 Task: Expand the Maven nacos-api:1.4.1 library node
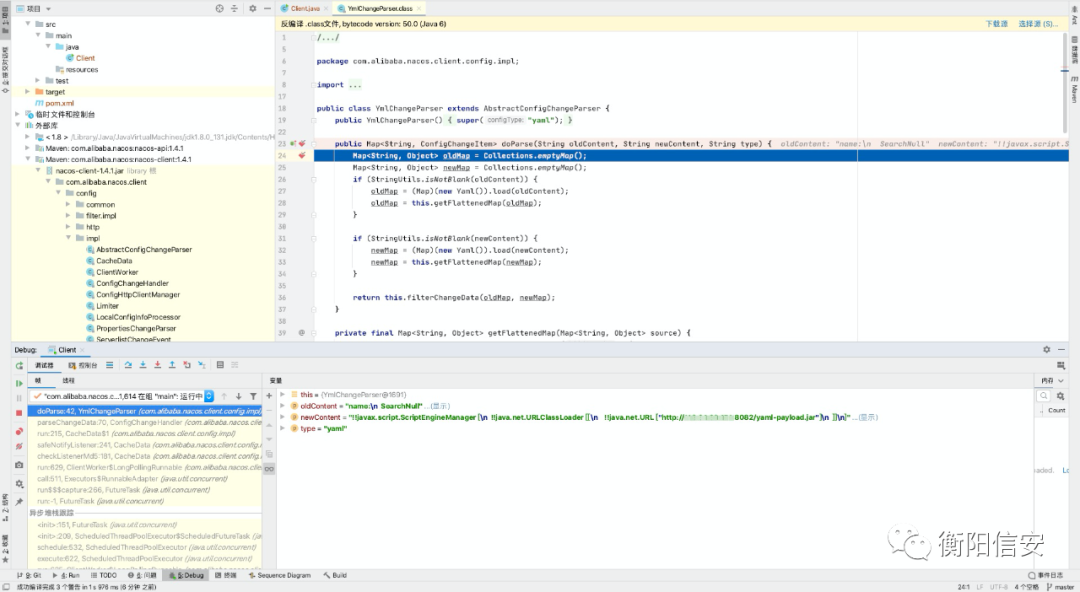pyautogui.click(x=28, y=148)
